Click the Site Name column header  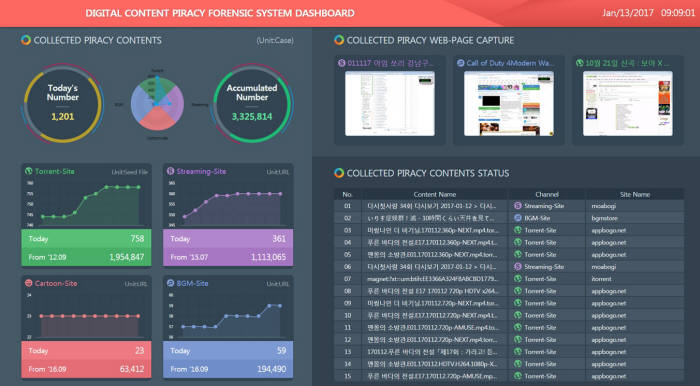pos(635,195)
